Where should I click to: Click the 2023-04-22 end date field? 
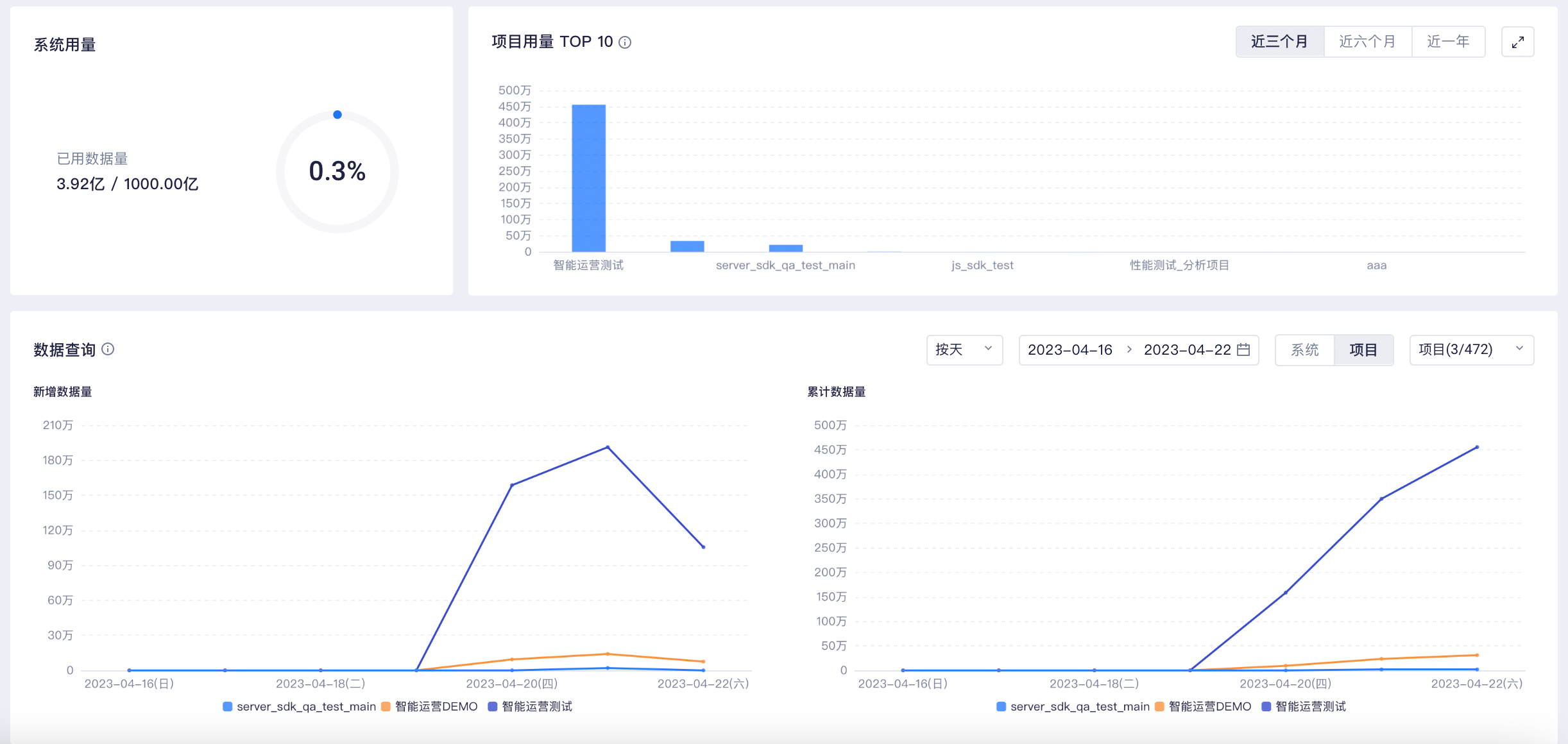(1187, 350)
